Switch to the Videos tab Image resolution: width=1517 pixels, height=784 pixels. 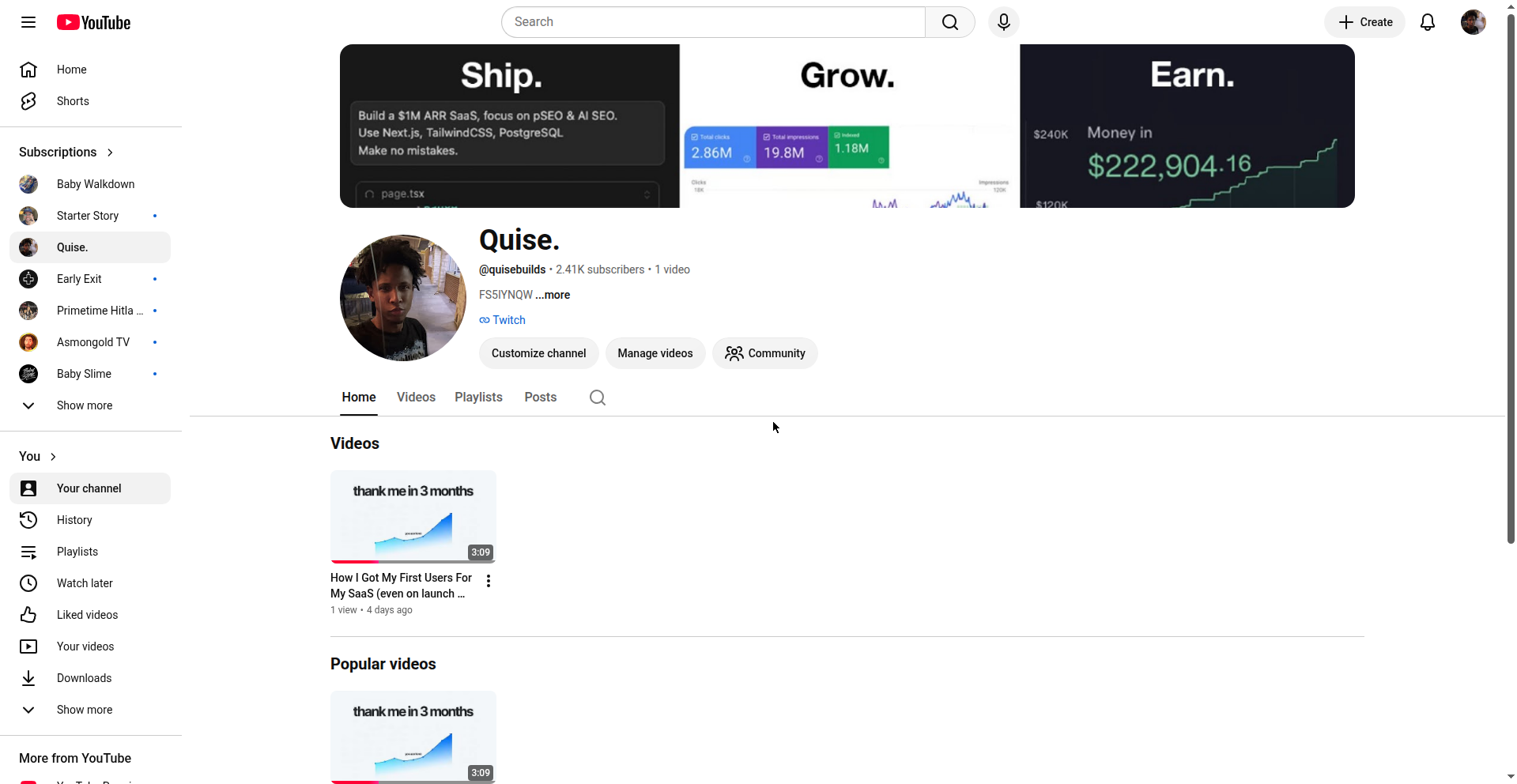pos(416,398)
